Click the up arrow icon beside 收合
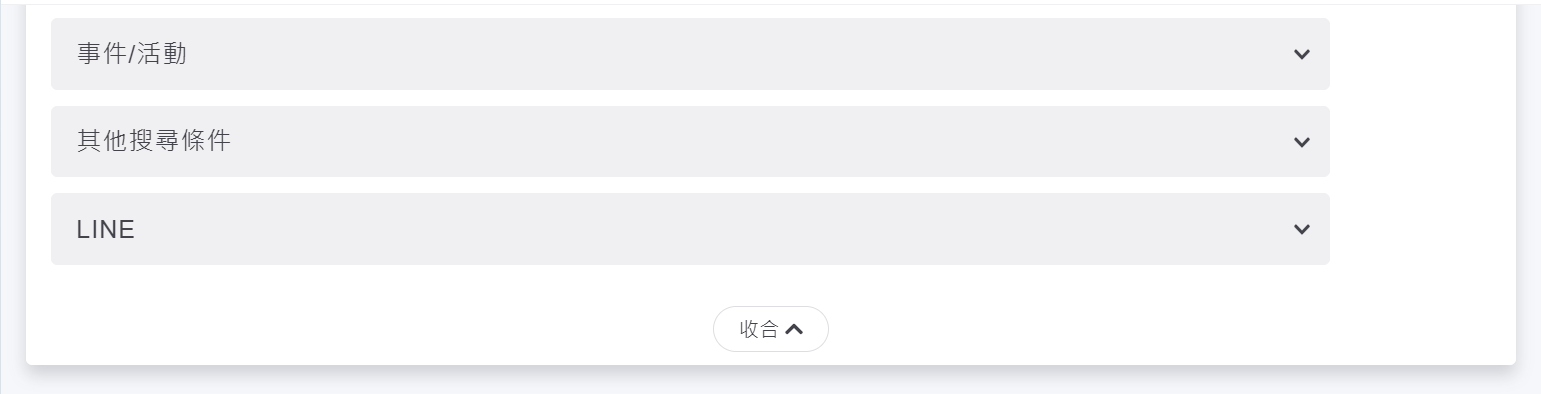Image resolution: width=1541 pixels, height=394 pixels. [794, 329]
